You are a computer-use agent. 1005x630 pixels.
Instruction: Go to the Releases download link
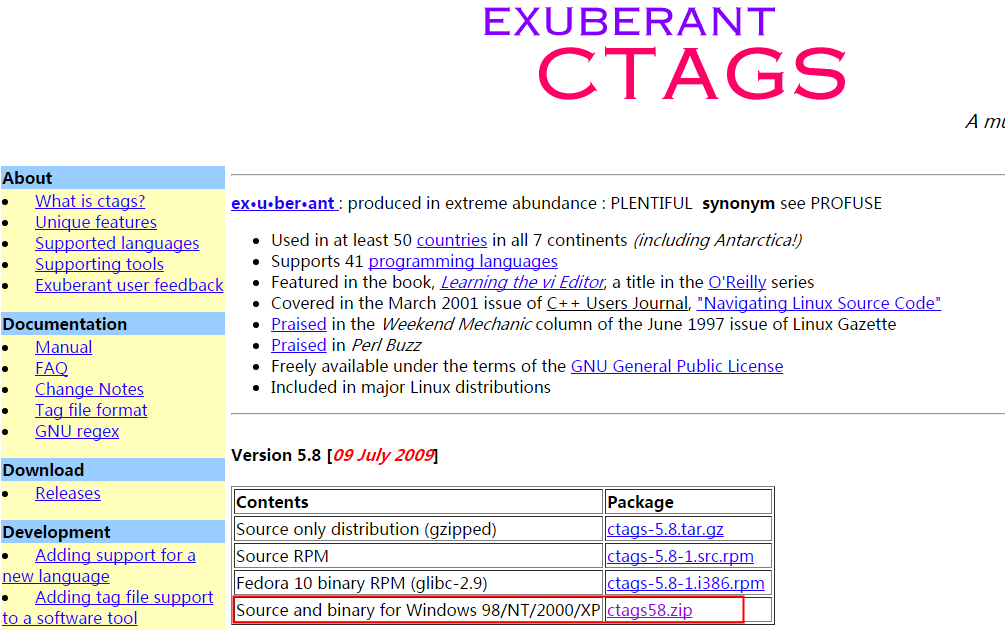[67, 493]
